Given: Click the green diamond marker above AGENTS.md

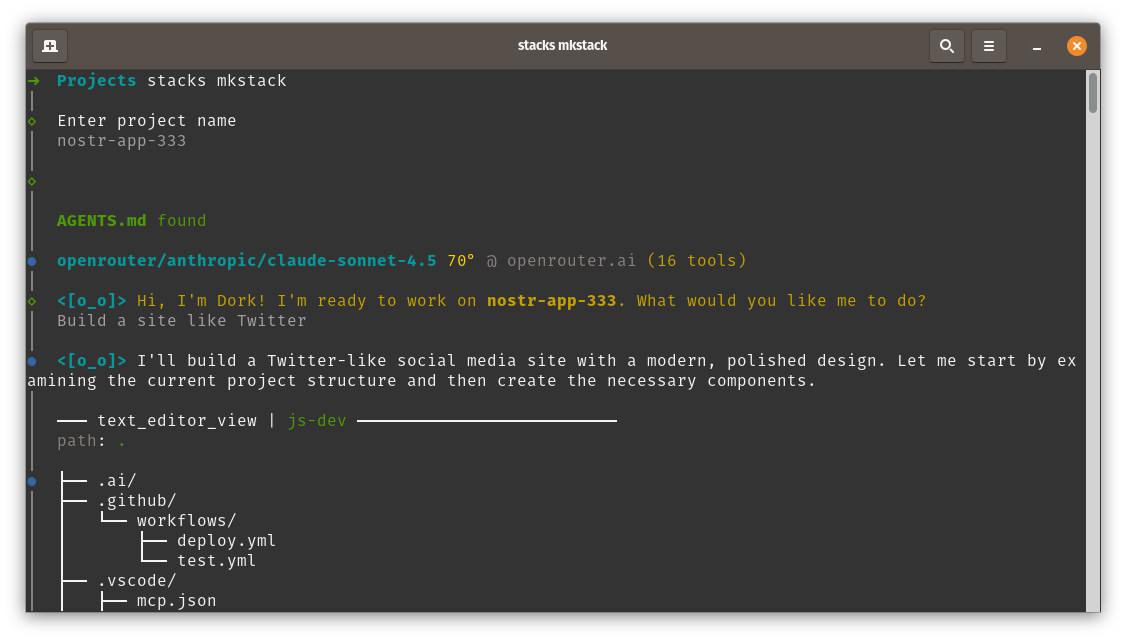Looking at the screenshot, I should [31, 180].
